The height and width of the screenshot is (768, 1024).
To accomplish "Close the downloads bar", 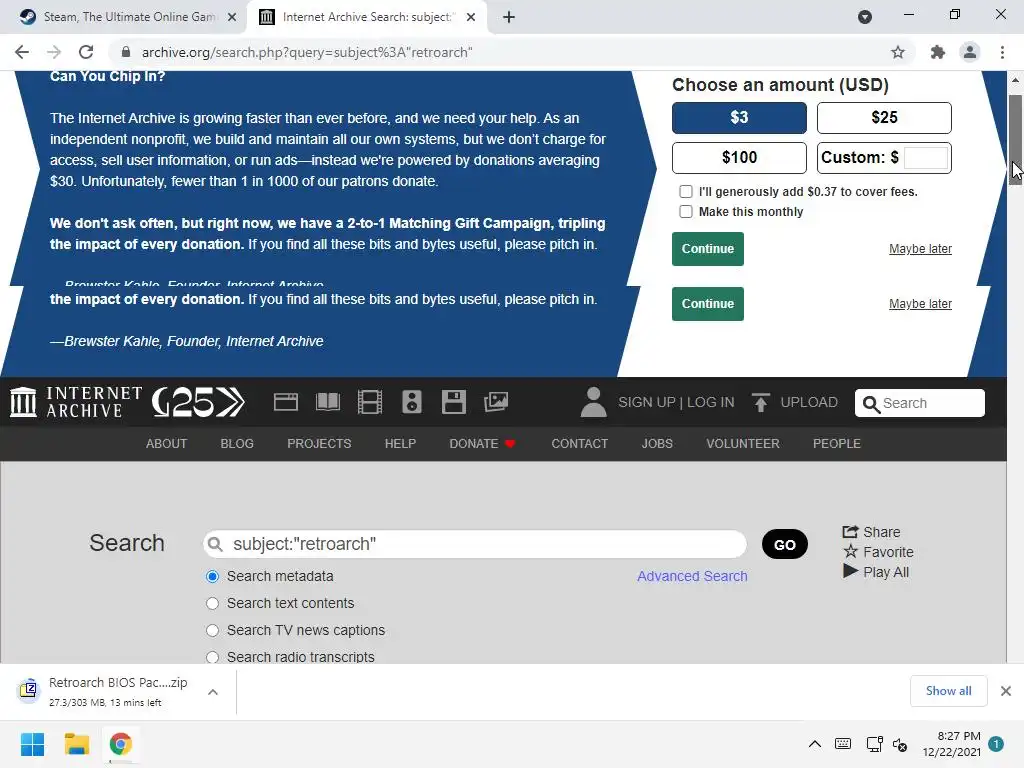I will (1006, 691).
